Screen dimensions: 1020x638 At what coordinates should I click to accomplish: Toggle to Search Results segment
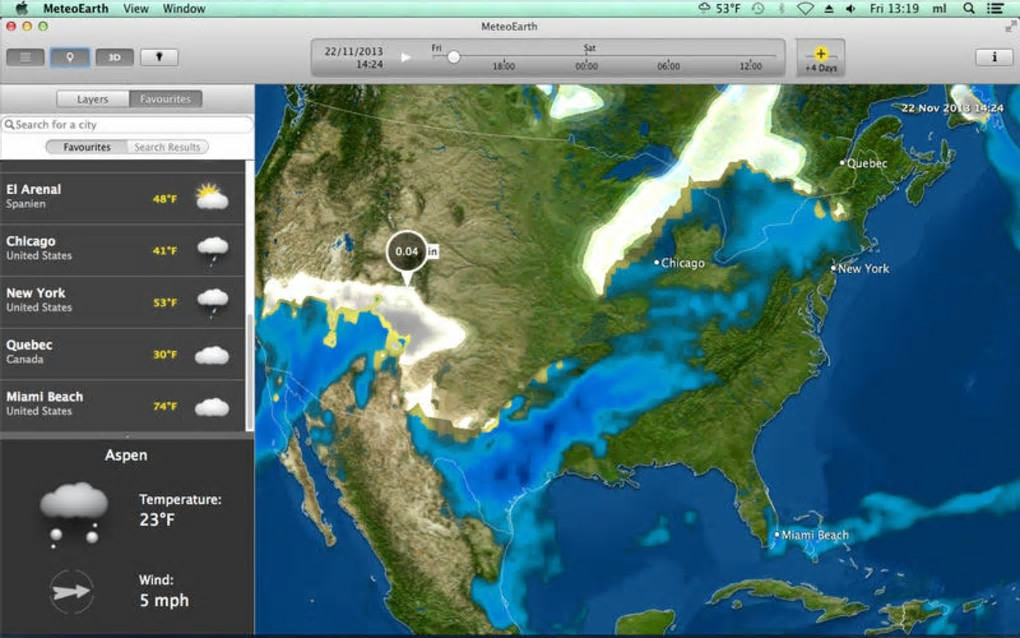coord(167,147)
